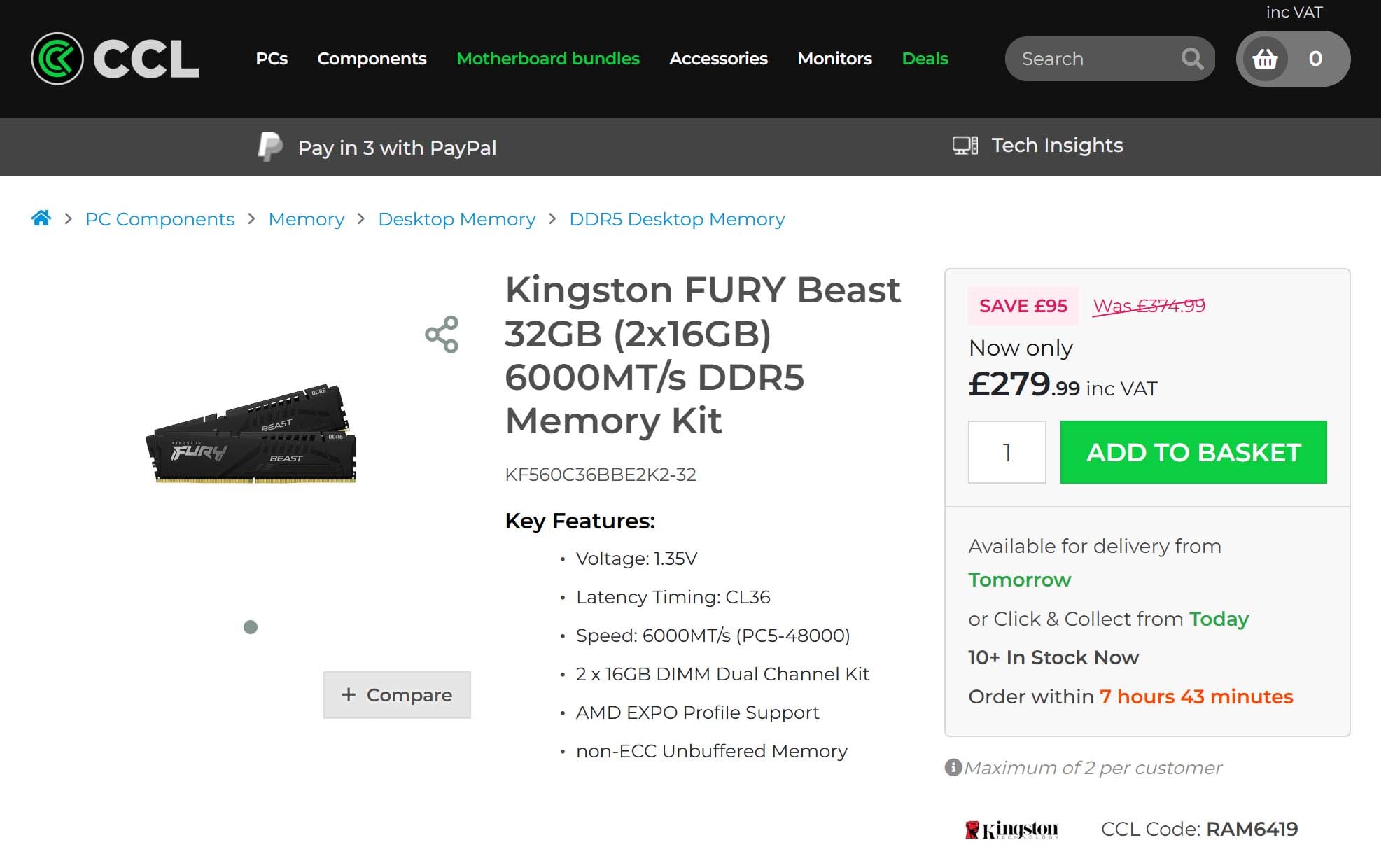
Task: Click the CCL logo
Action: click(114, 59)
